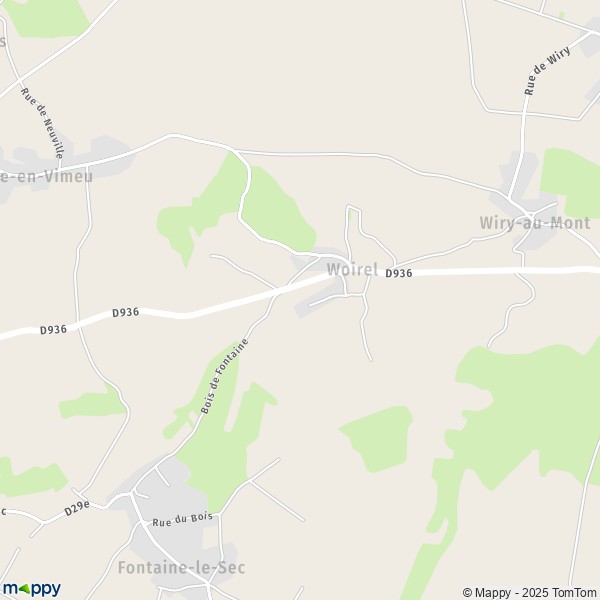Click the green patch in the top-left corner
This screenshot has width=600, height=600.
[x=48, y=17]
